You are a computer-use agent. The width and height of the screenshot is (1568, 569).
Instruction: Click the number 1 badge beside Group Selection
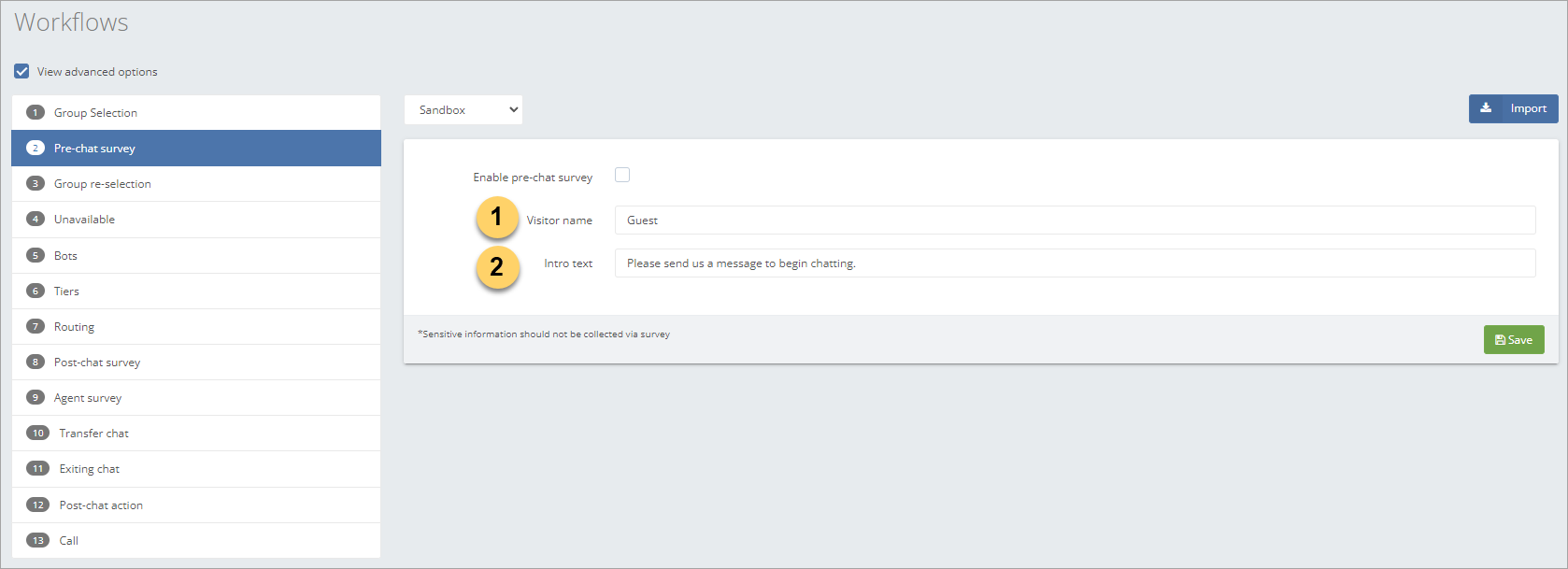pyautogui.click(x=36, y=113)
